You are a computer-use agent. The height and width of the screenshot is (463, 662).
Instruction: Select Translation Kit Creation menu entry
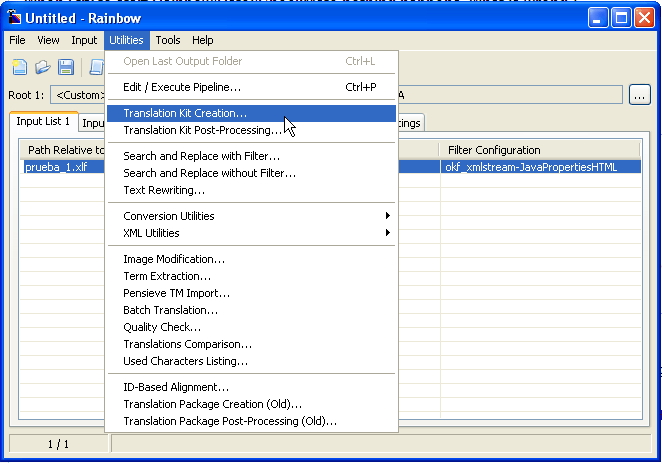[x=185, y=113]
